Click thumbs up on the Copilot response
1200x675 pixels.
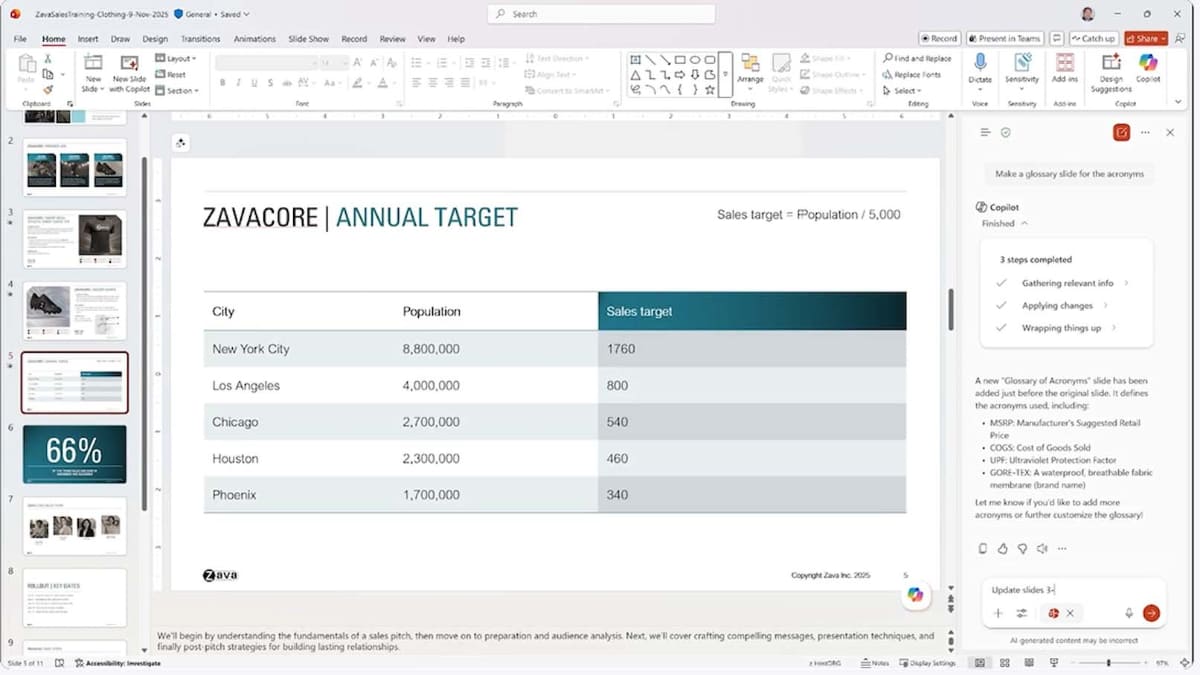coord(1002,548)
